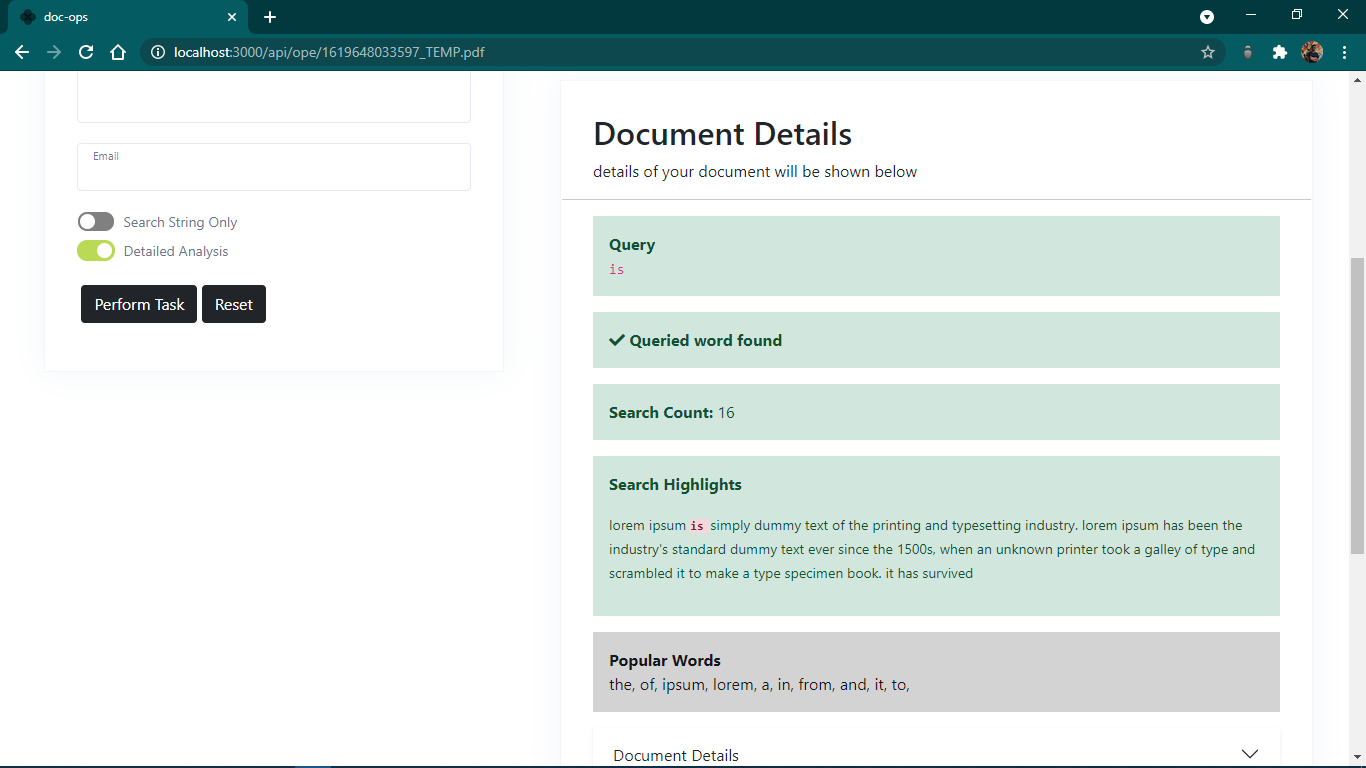Click the address bar URL
This screenshot has height=768, width=1366.
(x=329, y=52)
